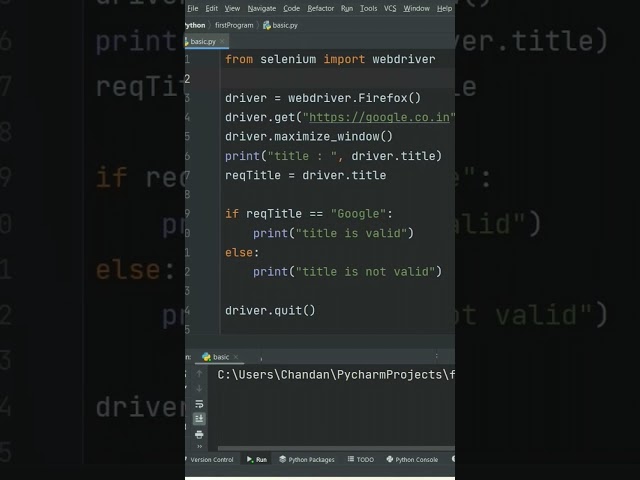Open the Tools menu
The width and height of the screenshot is (640, 480).
point(368,9)
